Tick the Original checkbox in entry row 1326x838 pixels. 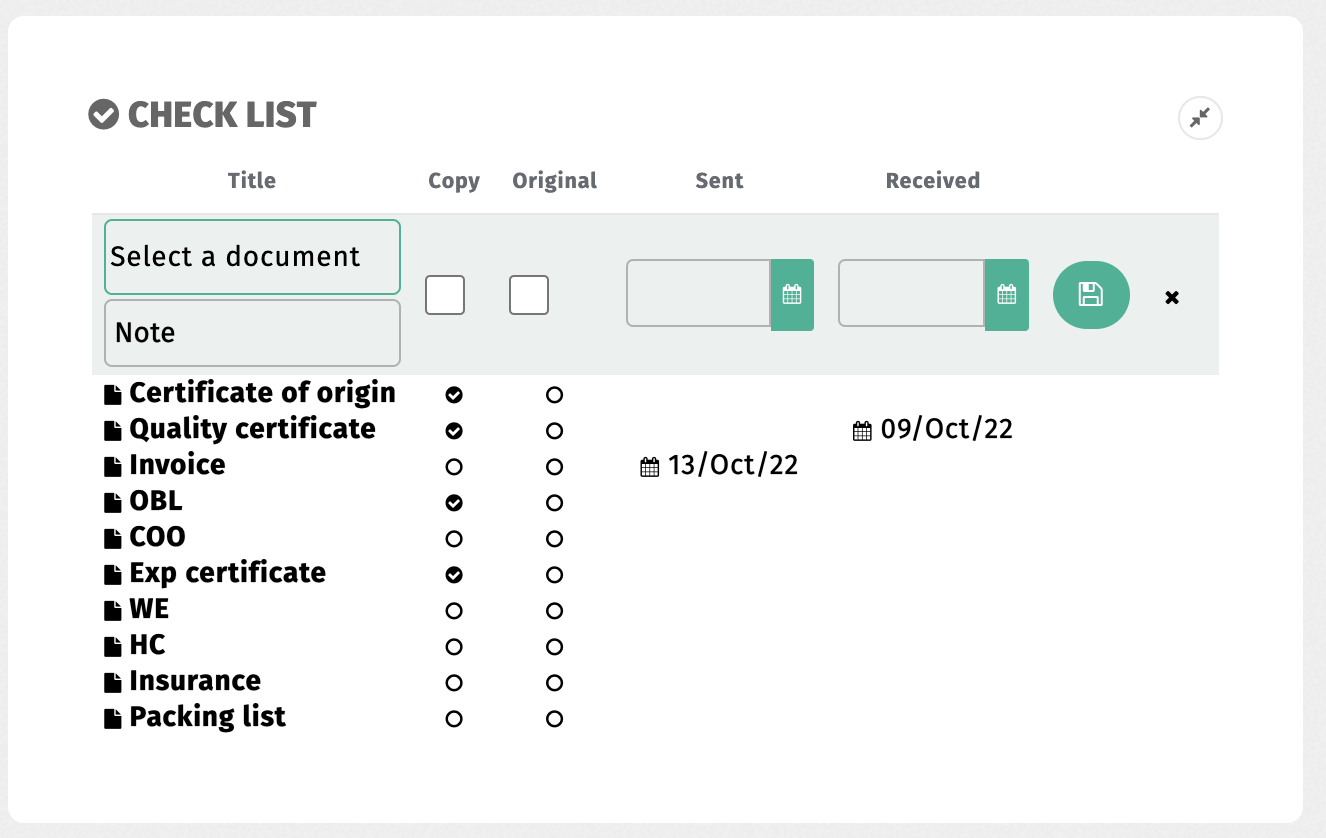[x=529, y=295]
